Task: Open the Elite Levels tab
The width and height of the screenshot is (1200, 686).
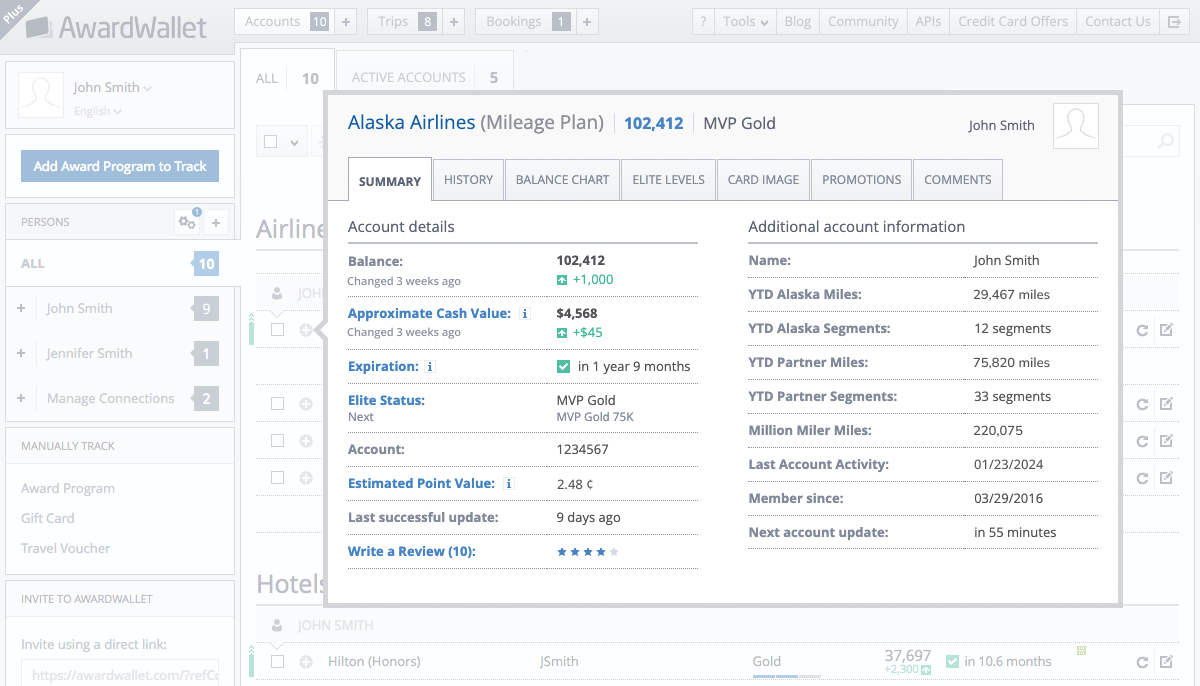Action: pos(668,179)
